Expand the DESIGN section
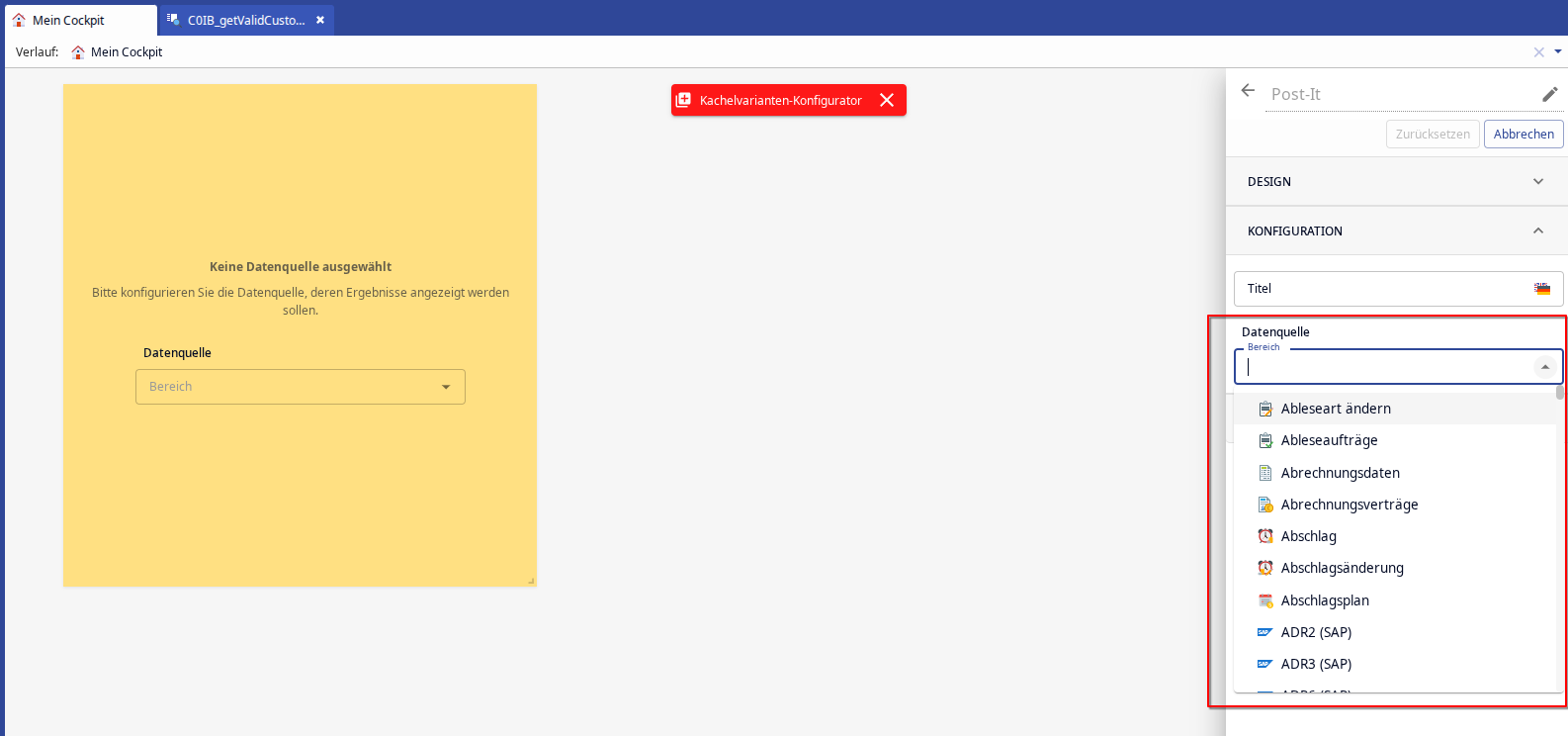Viewport: 1568px width, 736px height. tap(1537, 182)
